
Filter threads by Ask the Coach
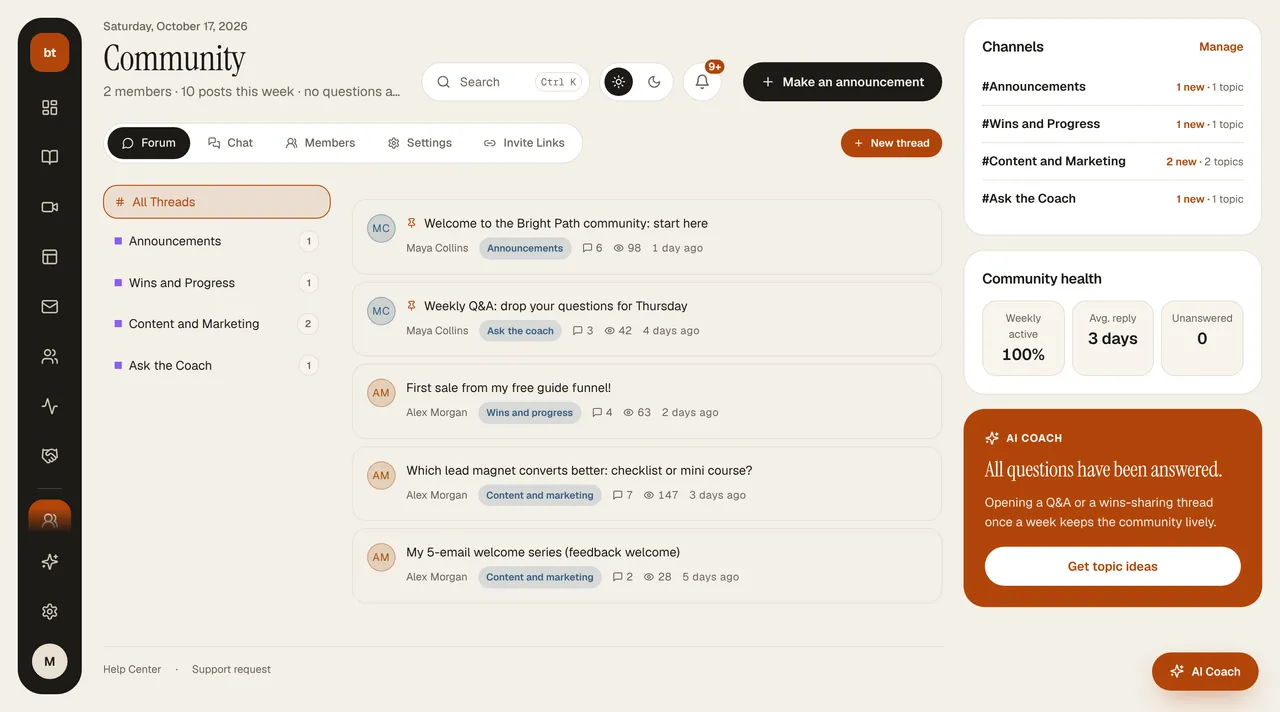217,366
